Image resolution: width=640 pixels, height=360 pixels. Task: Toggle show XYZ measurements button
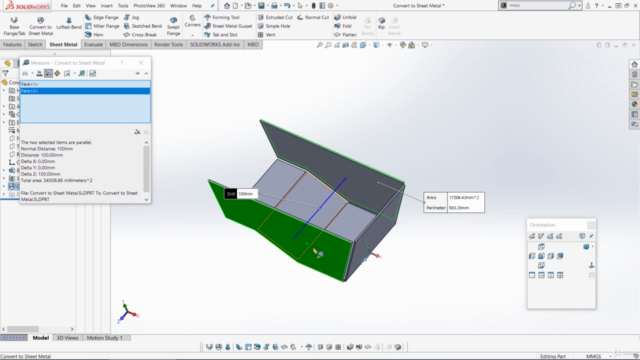(x=48, y=73)
